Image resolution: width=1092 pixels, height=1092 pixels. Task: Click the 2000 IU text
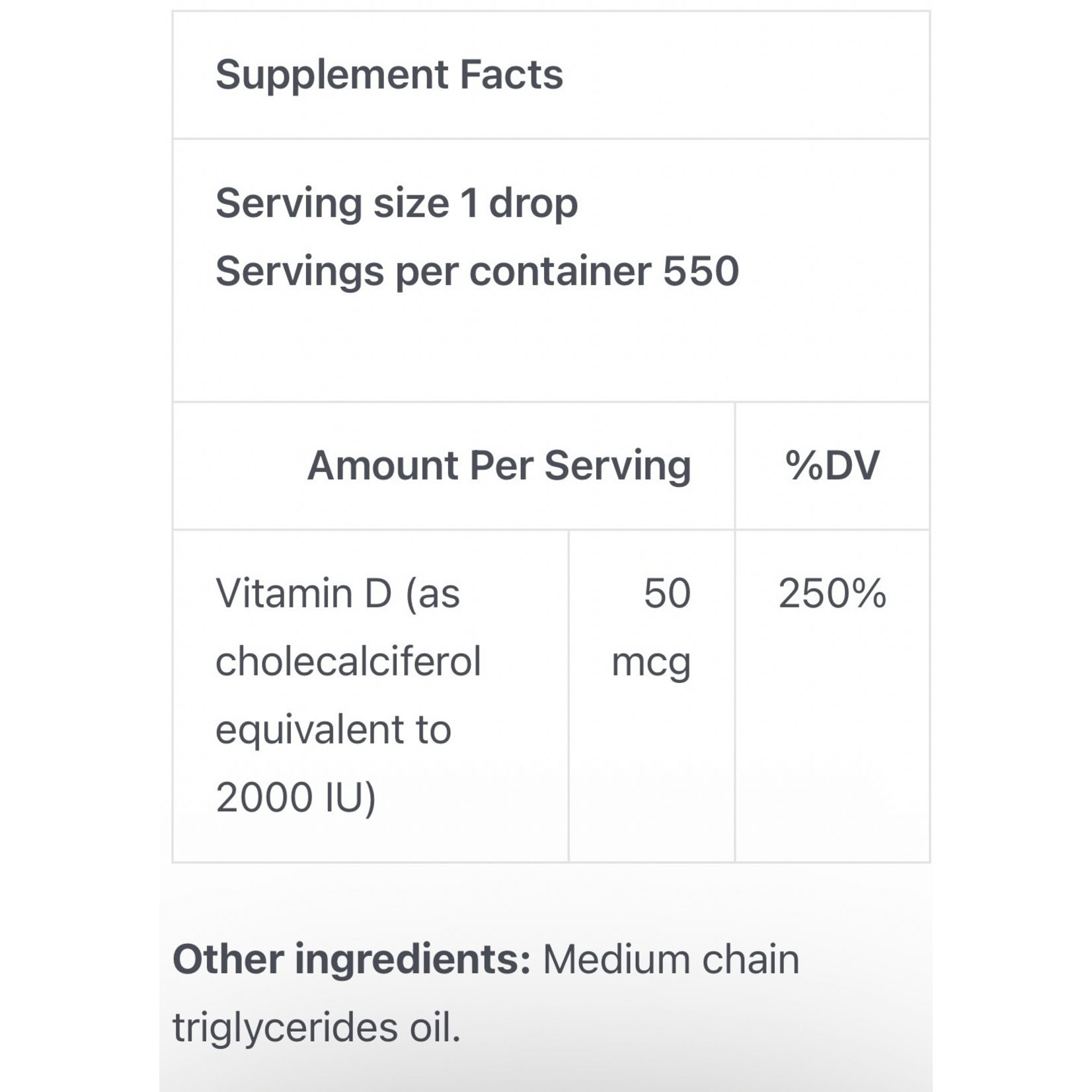click(295, 797)
